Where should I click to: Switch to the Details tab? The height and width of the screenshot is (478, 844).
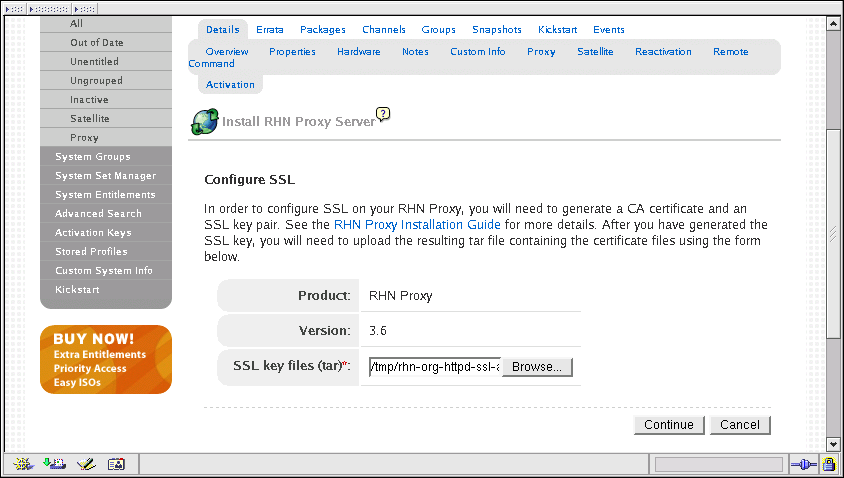tap(222, 30)
